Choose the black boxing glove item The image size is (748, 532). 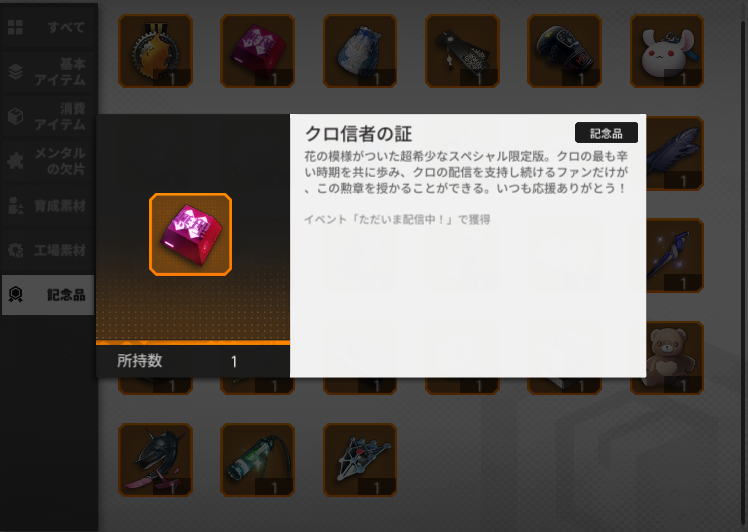pyautogui.click(x=564, y=51)
